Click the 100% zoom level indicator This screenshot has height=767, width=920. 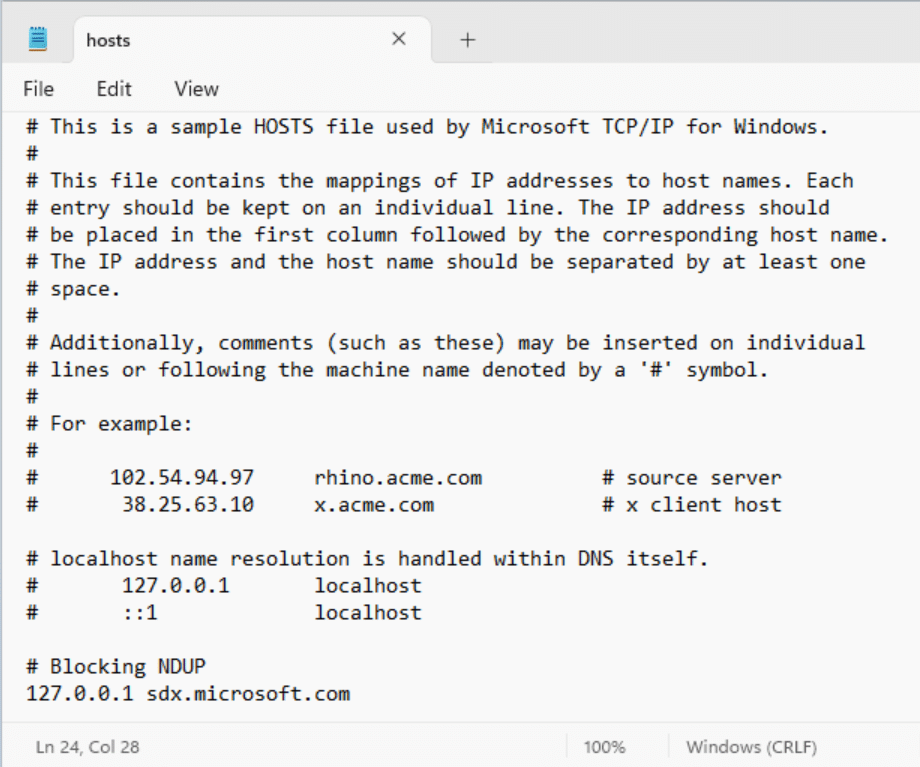(x=604, y=747)
